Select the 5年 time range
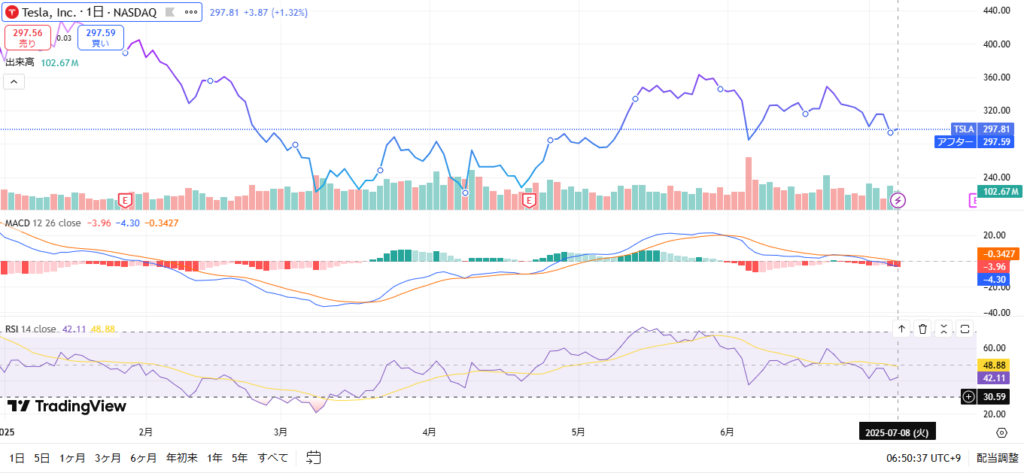The height and width of the screenshot is (473, 1024). point(240,457)
